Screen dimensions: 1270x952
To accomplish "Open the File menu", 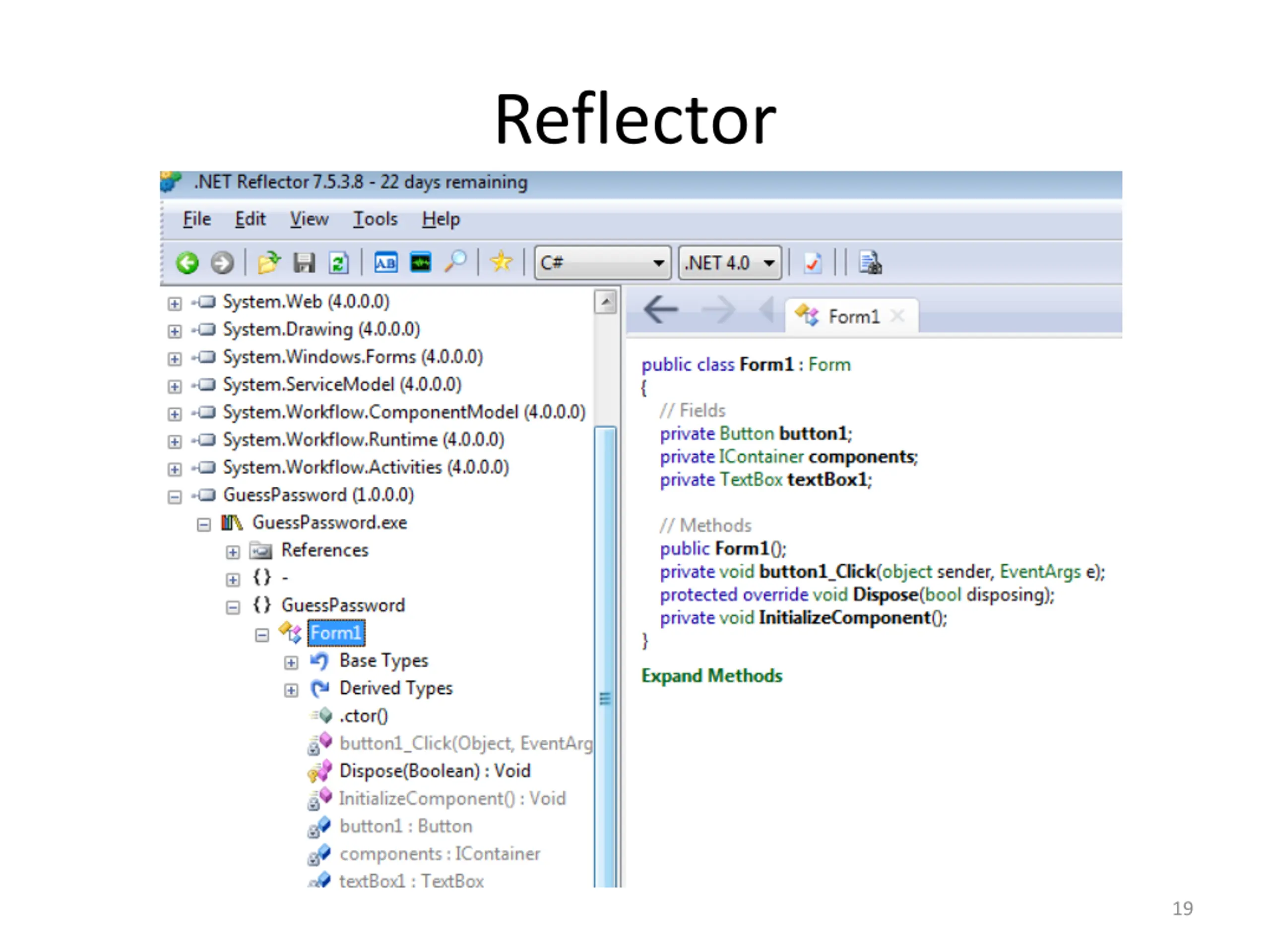I will tap(197, 219).
